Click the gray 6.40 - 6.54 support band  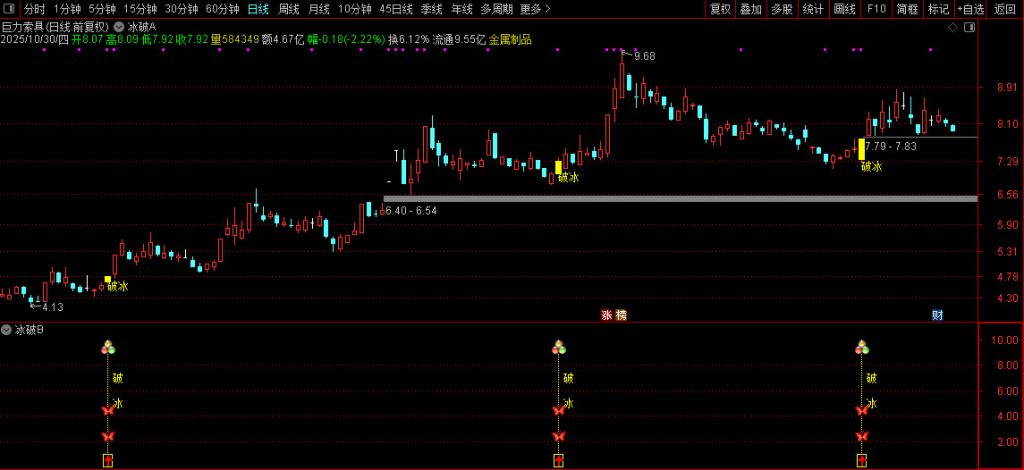[x=680, y=199]
